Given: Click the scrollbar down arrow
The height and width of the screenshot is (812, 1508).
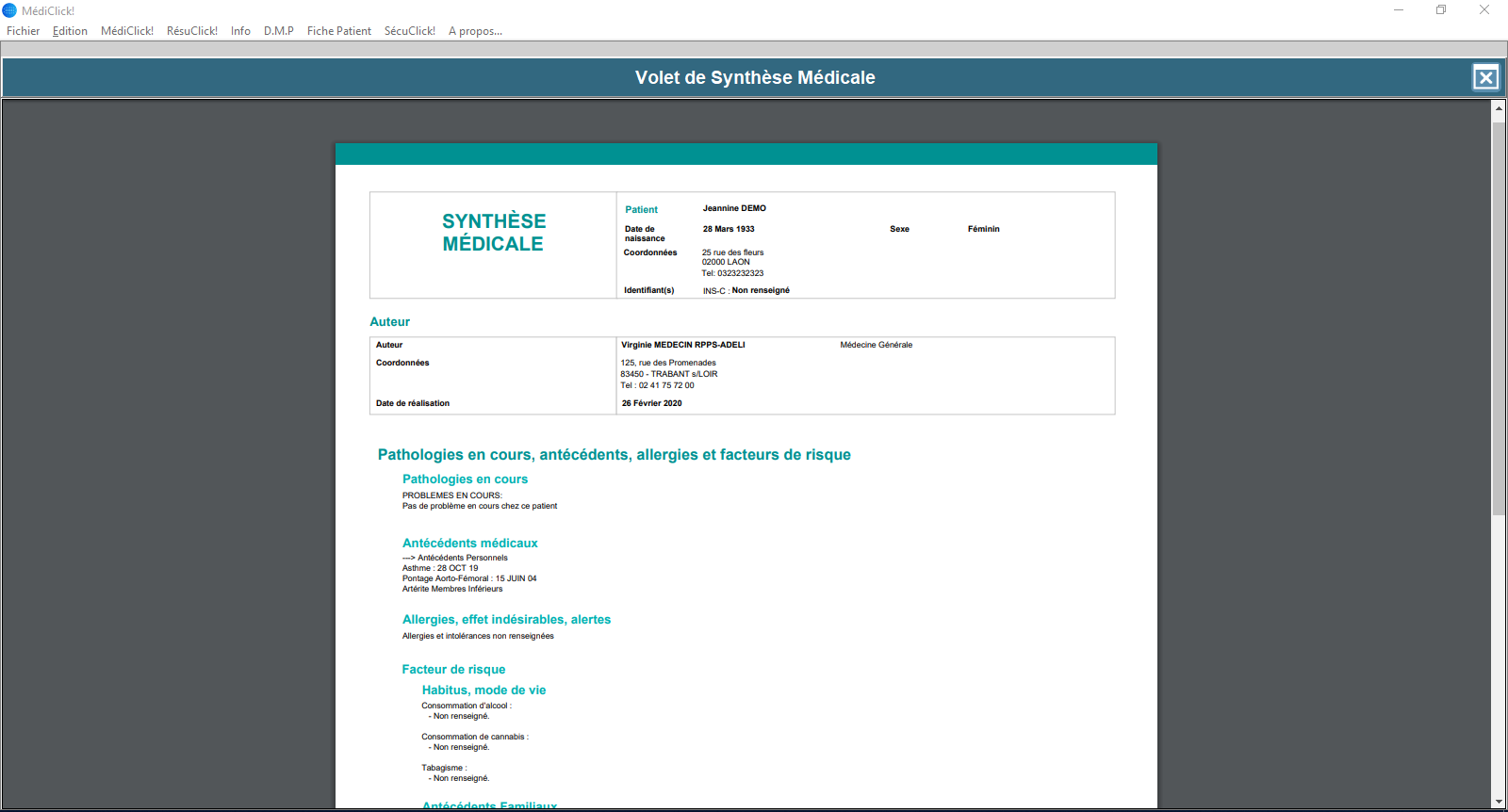Looking at the screenshot, I should click(1499, 802).
